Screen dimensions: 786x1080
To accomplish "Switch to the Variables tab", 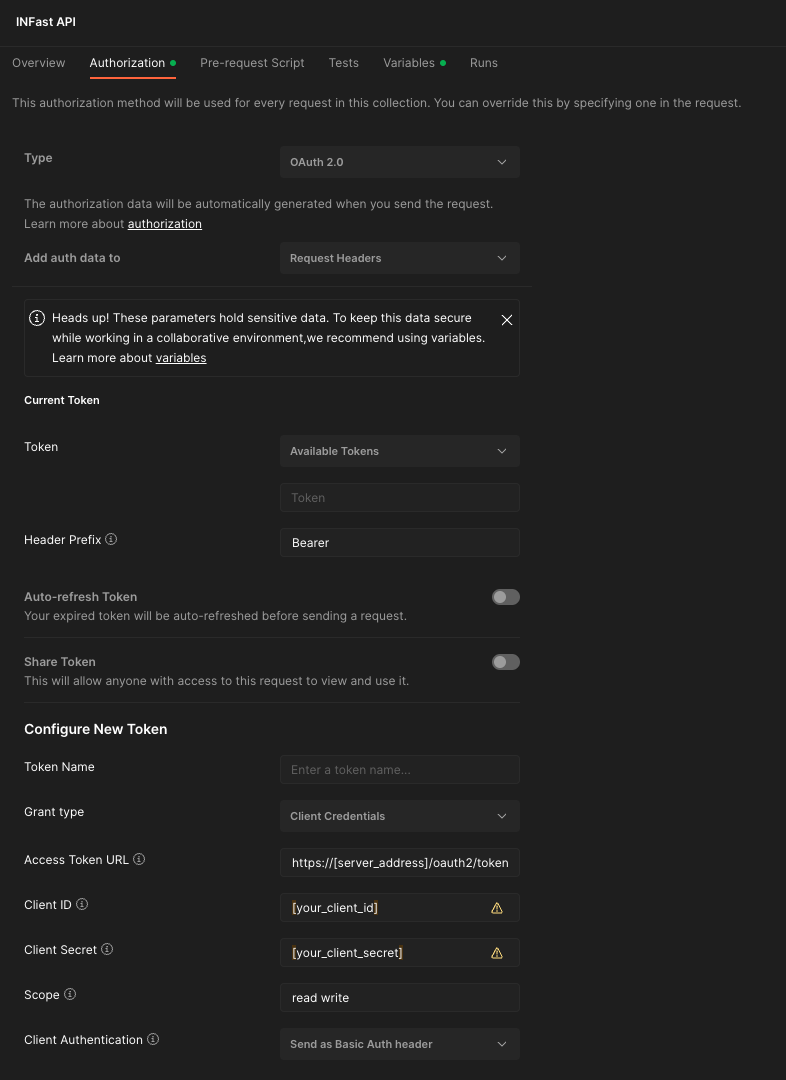I will tap(414, 63).
